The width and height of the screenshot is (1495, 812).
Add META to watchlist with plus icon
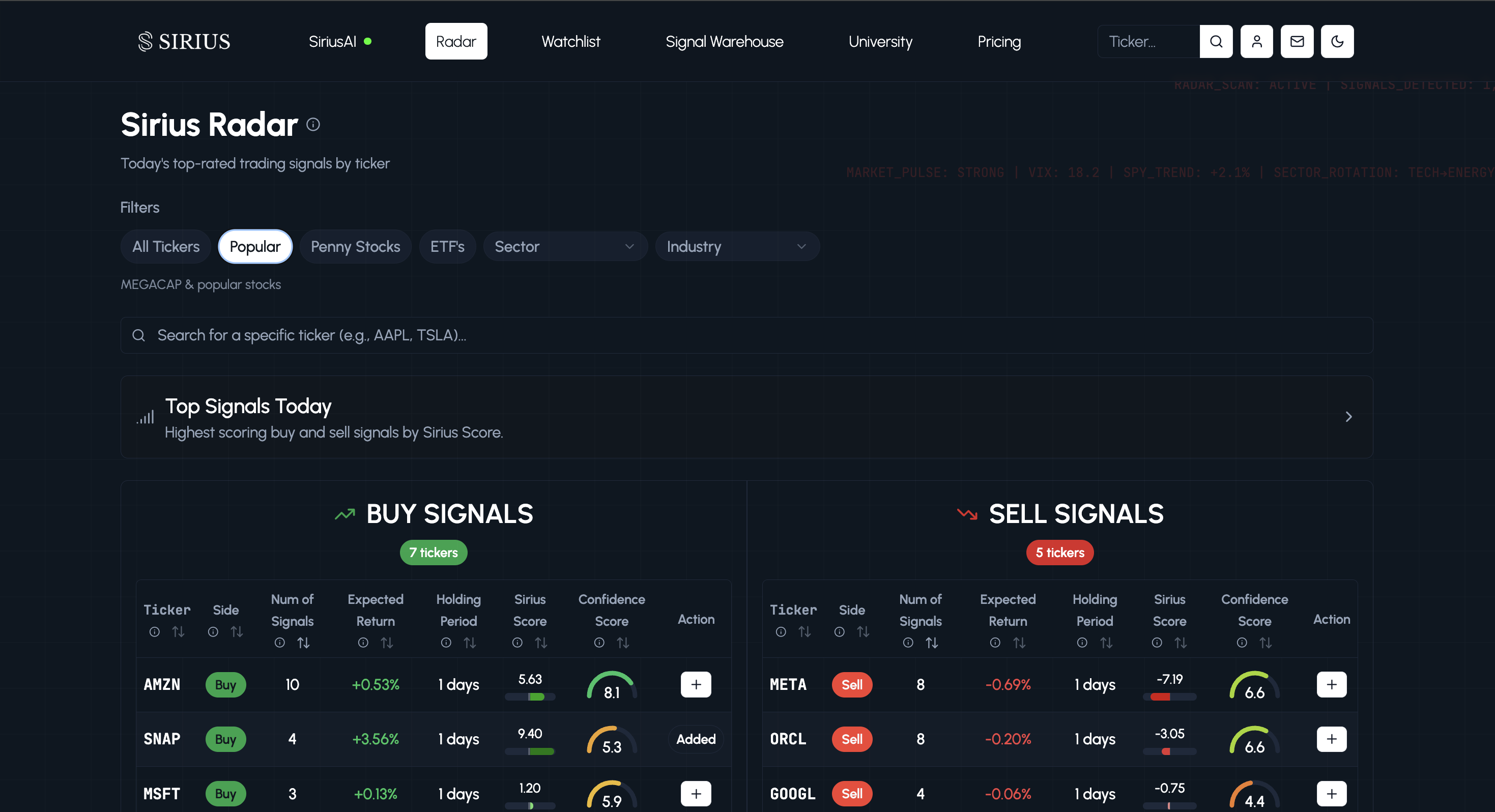[x=1331, y=684]
